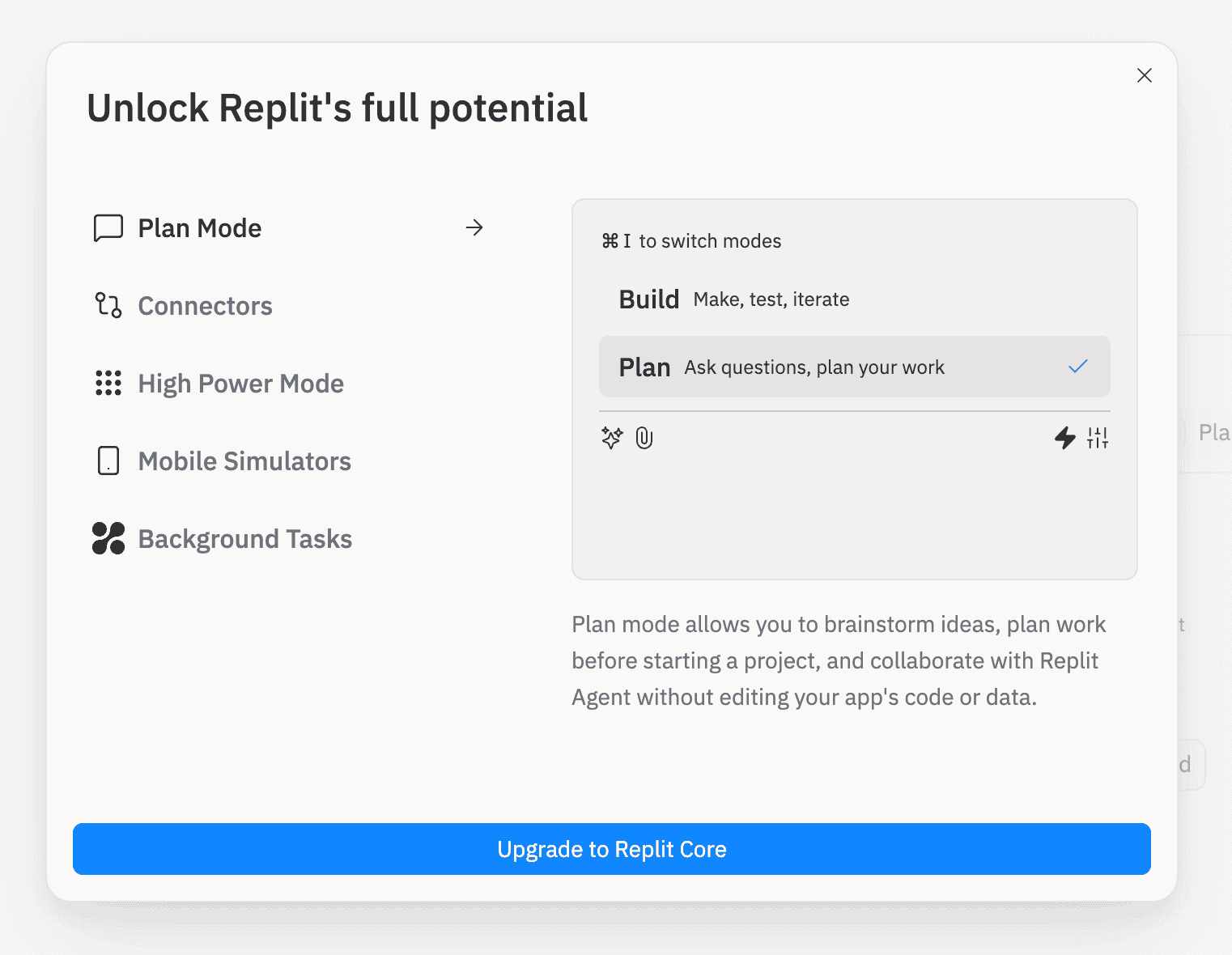
Task: Select the Background Tasks feature
Action: coord(289,539)
